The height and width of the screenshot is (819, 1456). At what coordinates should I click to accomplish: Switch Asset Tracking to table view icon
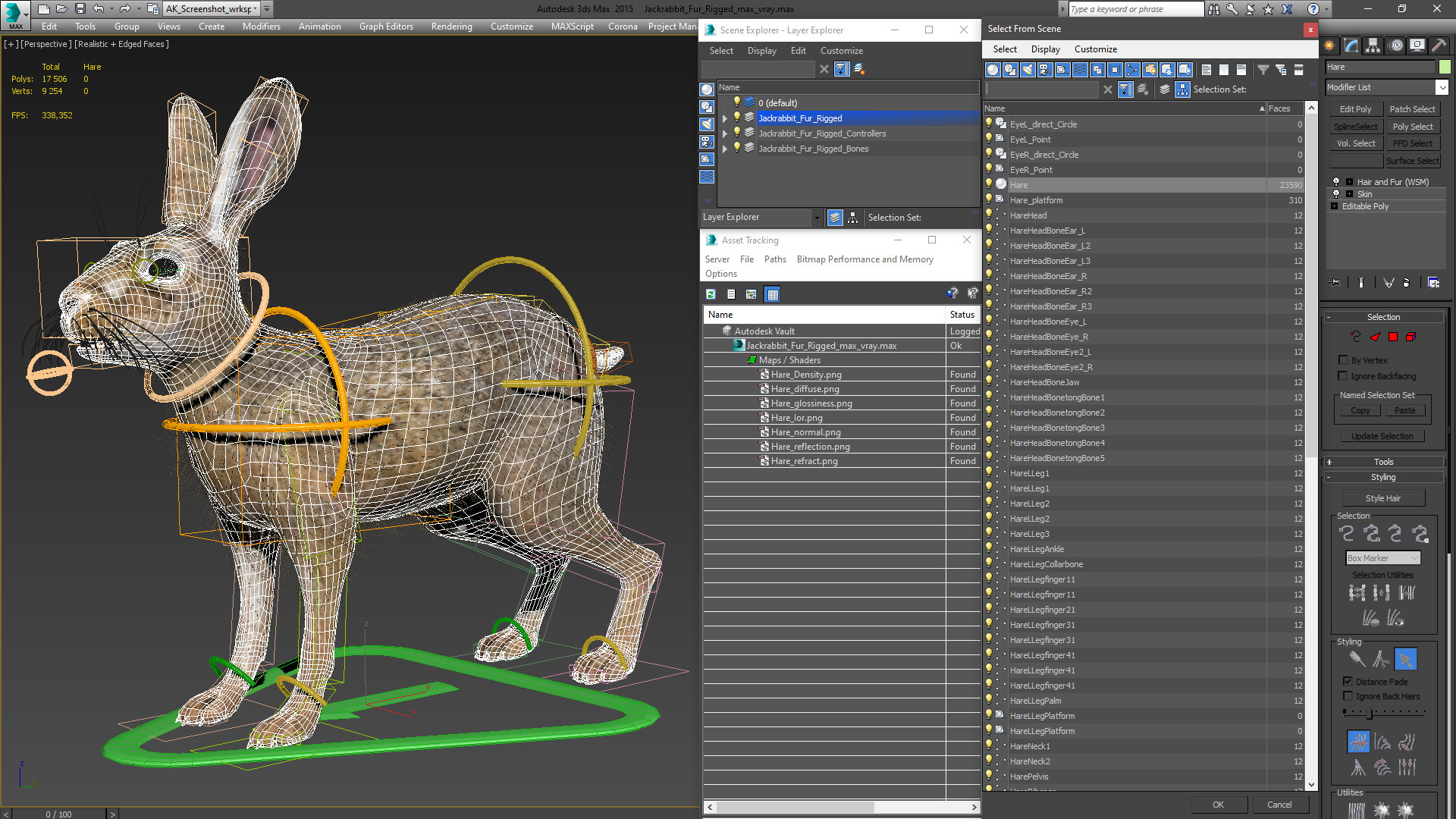click(x=772, y=294)
